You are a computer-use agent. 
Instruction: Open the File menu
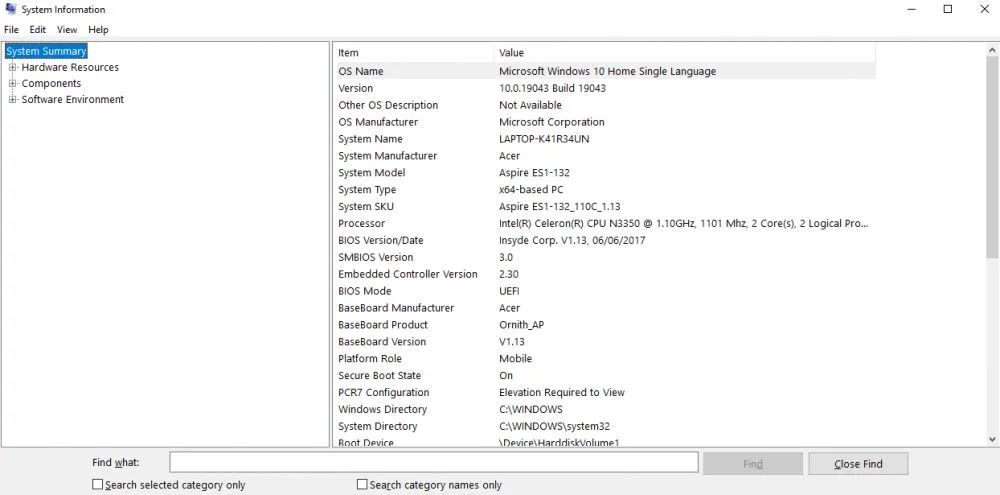click(11, 30)
